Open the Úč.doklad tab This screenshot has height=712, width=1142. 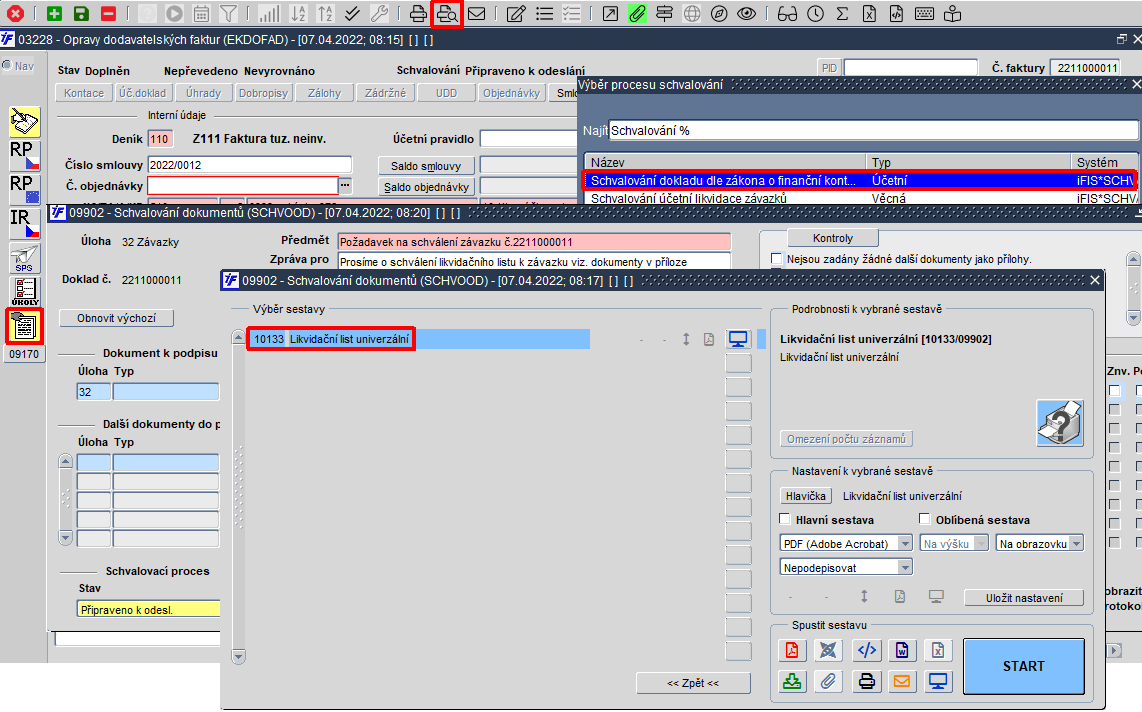tap(143, 93)
